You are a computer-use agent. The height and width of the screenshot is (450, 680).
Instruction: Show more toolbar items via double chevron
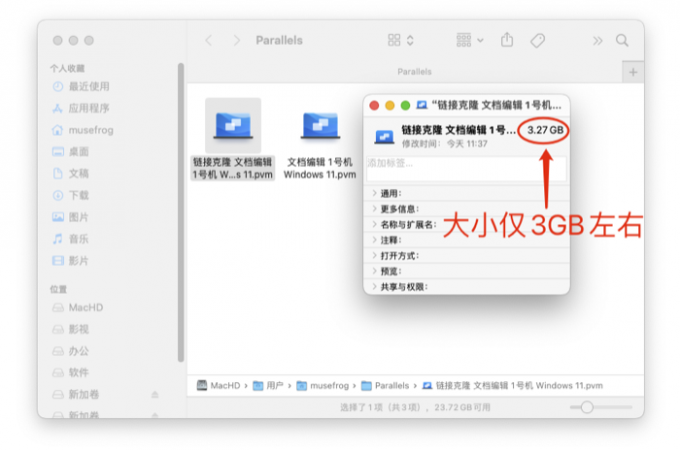pos(598,41)
